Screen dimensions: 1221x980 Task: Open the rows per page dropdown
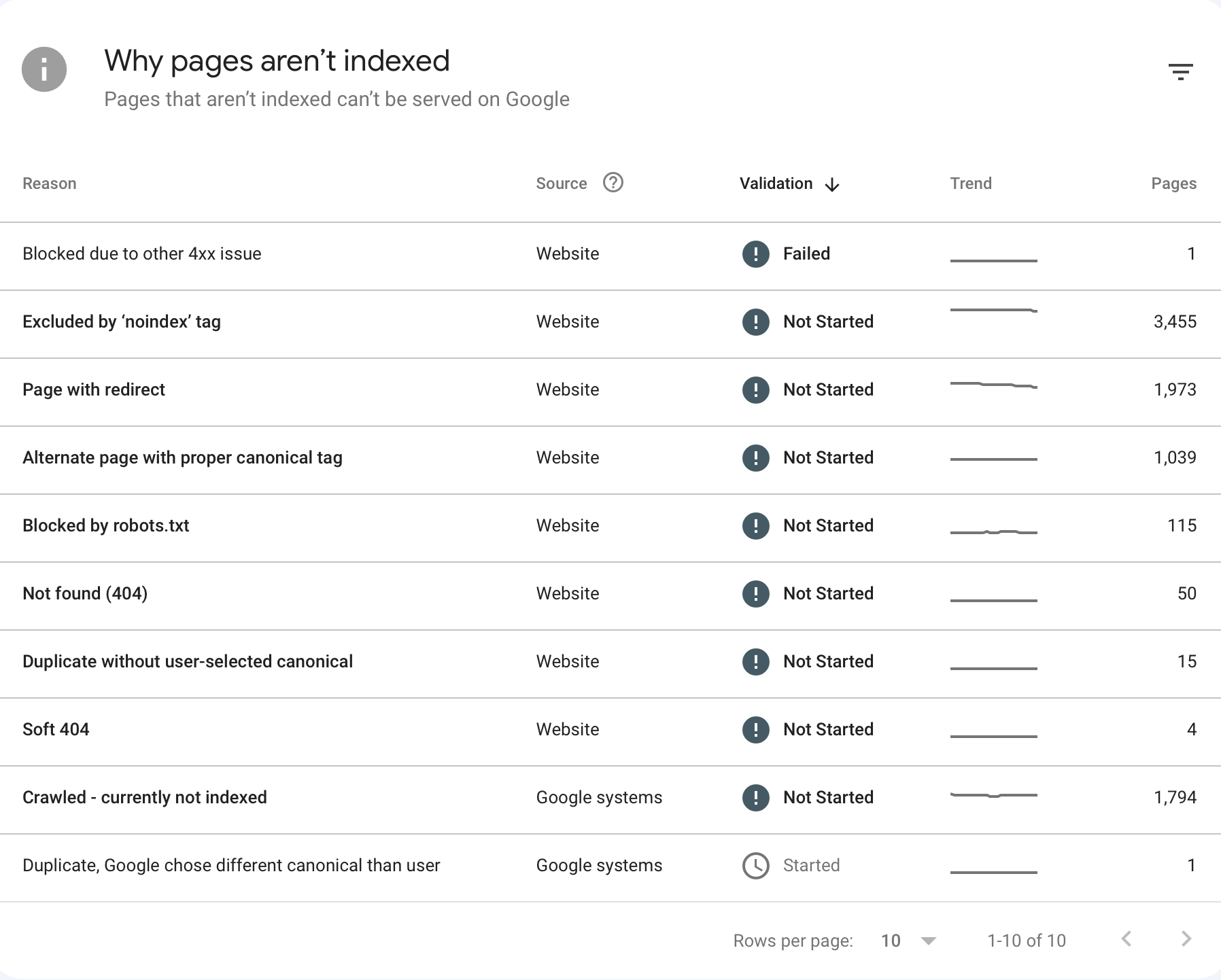(x=928, y=941)
